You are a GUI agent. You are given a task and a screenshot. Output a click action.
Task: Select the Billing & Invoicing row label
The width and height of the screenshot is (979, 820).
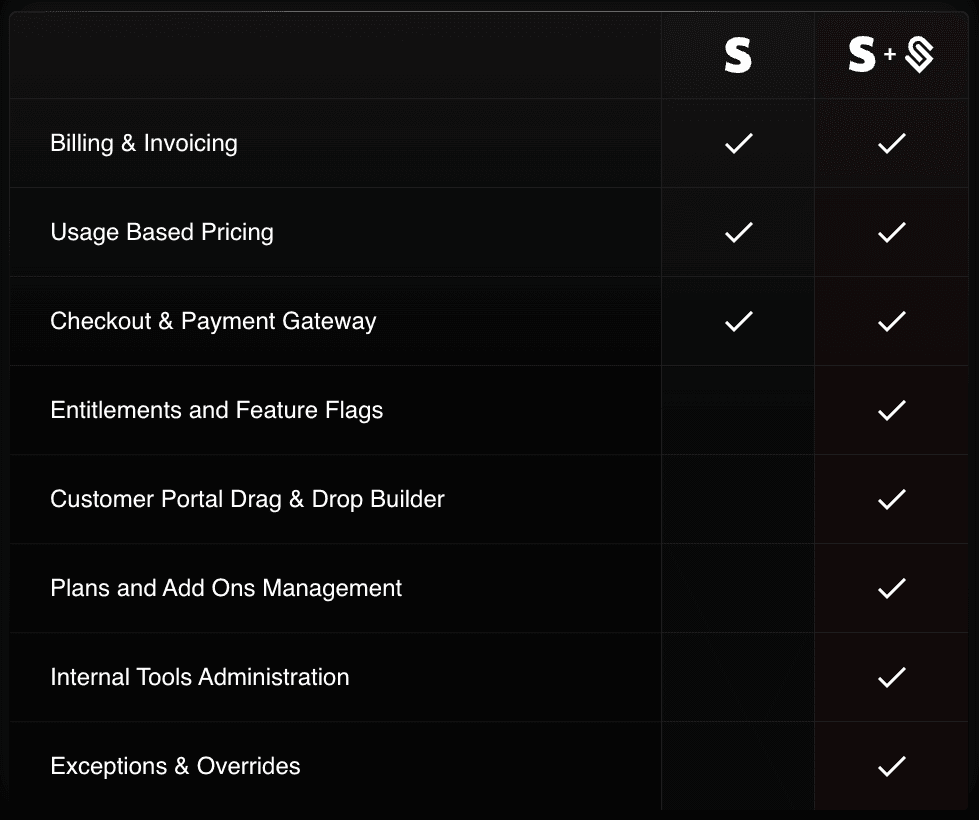144,143
